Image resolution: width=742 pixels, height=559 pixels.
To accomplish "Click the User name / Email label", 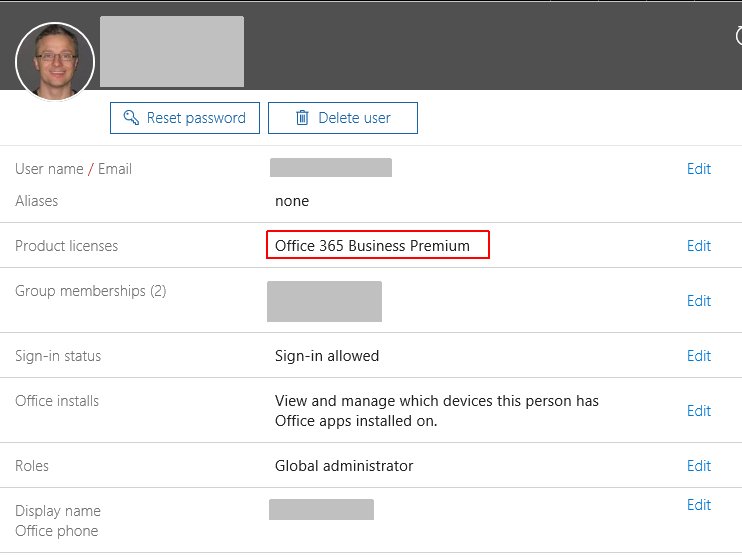I will (x=73, y=169).
